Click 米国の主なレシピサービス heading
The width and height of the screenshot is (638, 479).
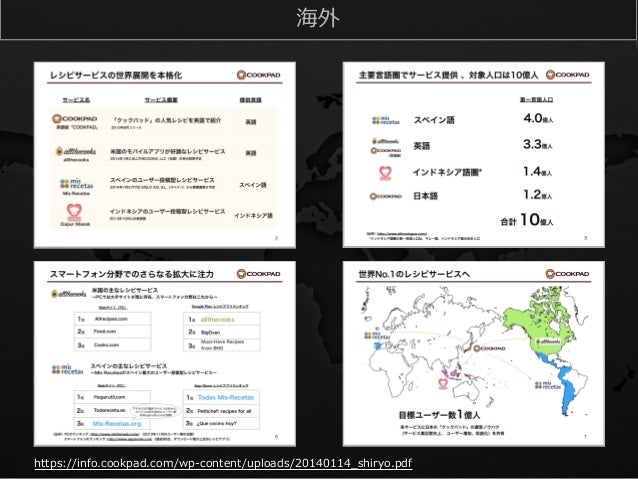coord(125,290)
